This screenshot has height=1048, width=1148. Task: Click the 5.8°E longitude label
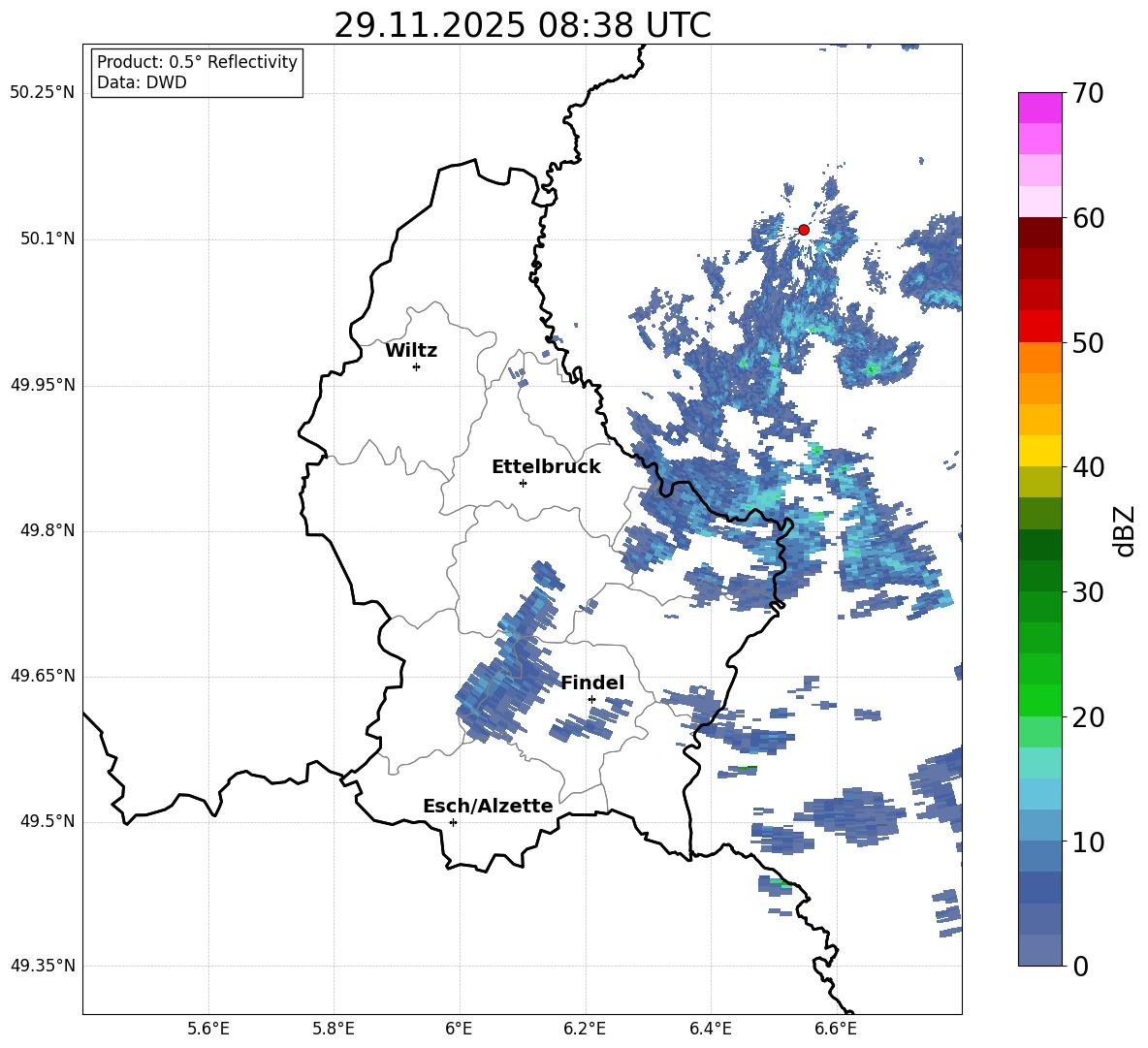tap(334, 1029)
